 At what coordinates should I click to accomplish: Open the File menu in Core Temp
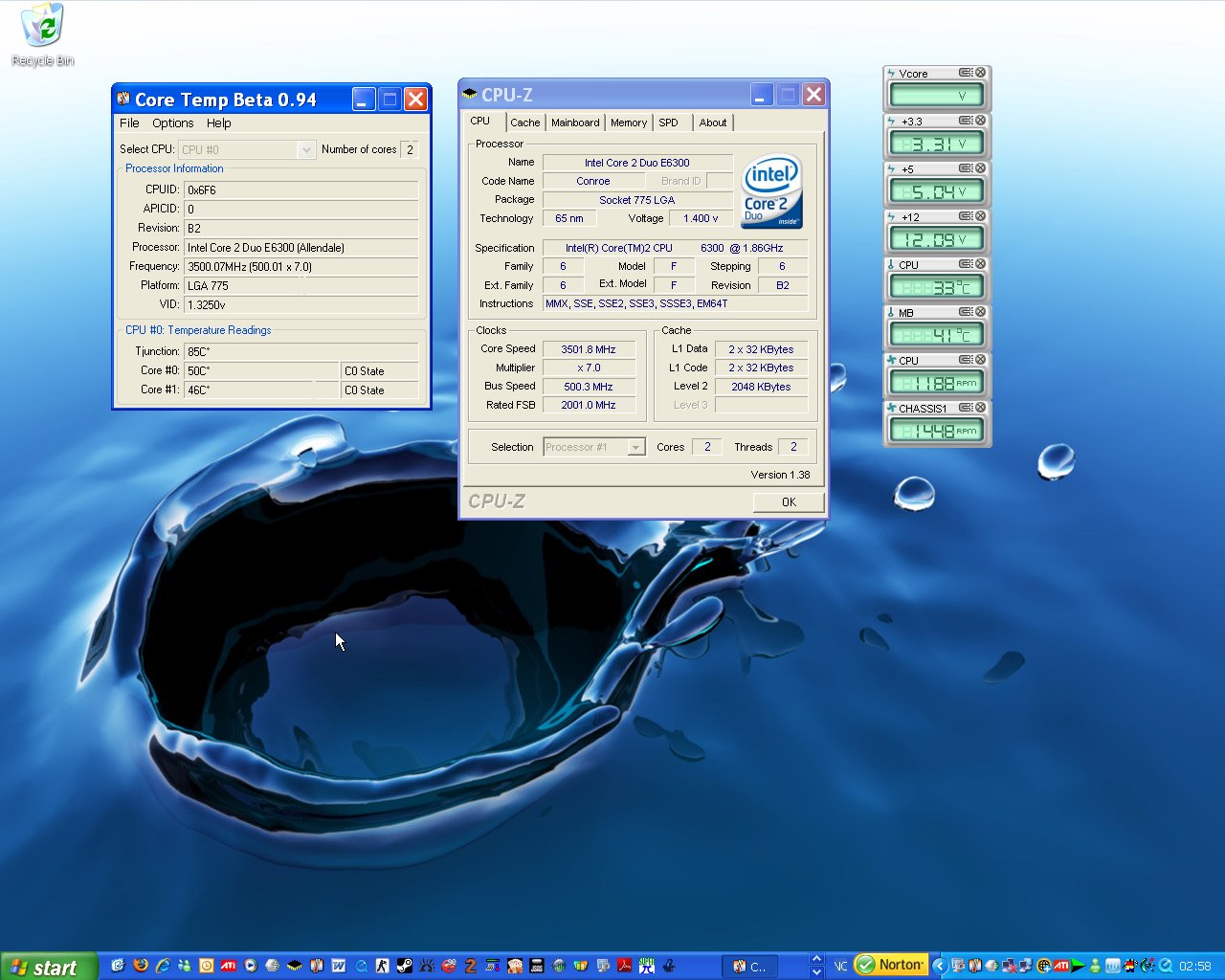[129, 122]
